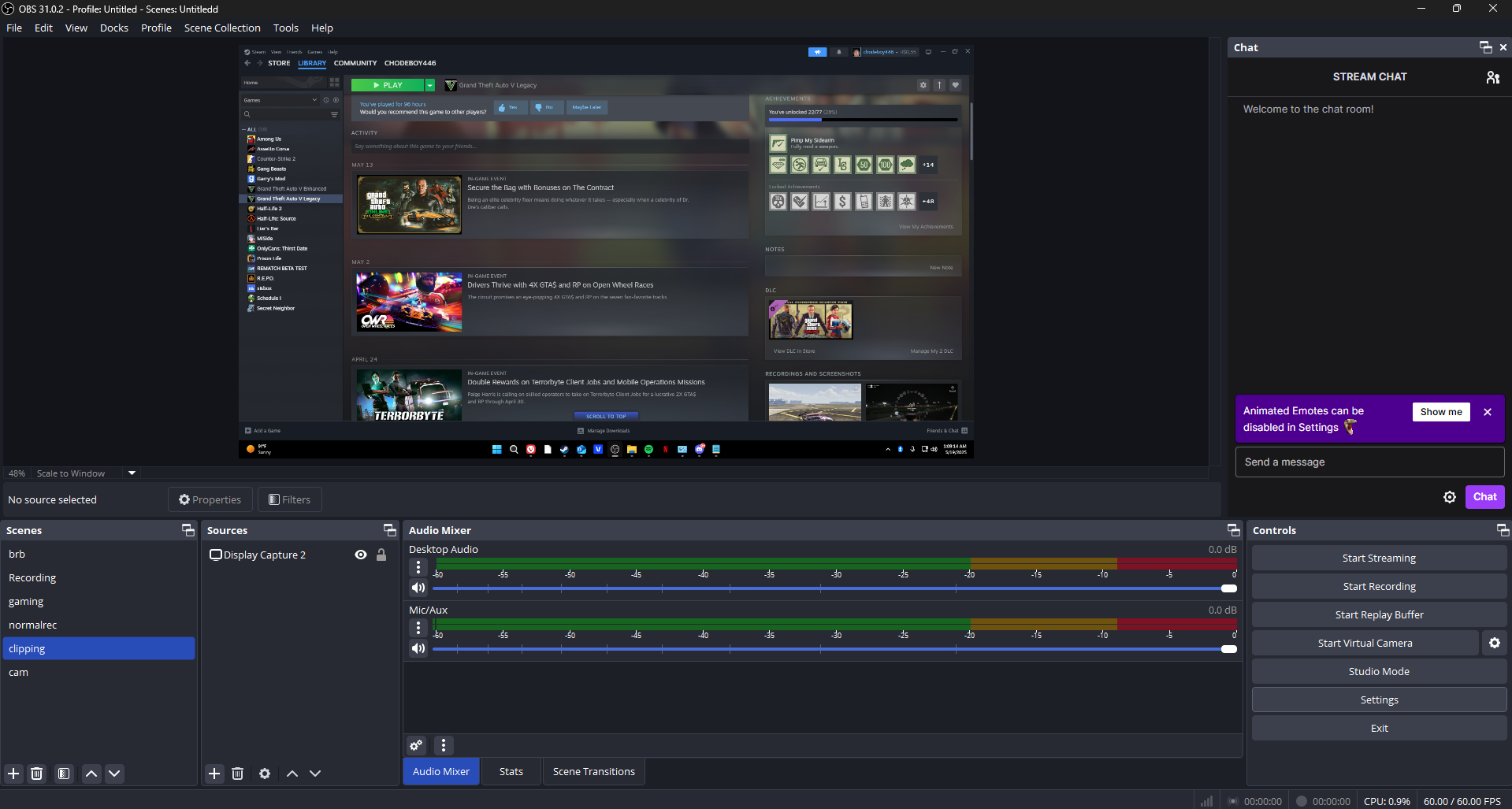Image resolution: width=1512 pixels, height=809 pixels.
Task: Start the Replay Buffer
Action: coord(1379,614)
